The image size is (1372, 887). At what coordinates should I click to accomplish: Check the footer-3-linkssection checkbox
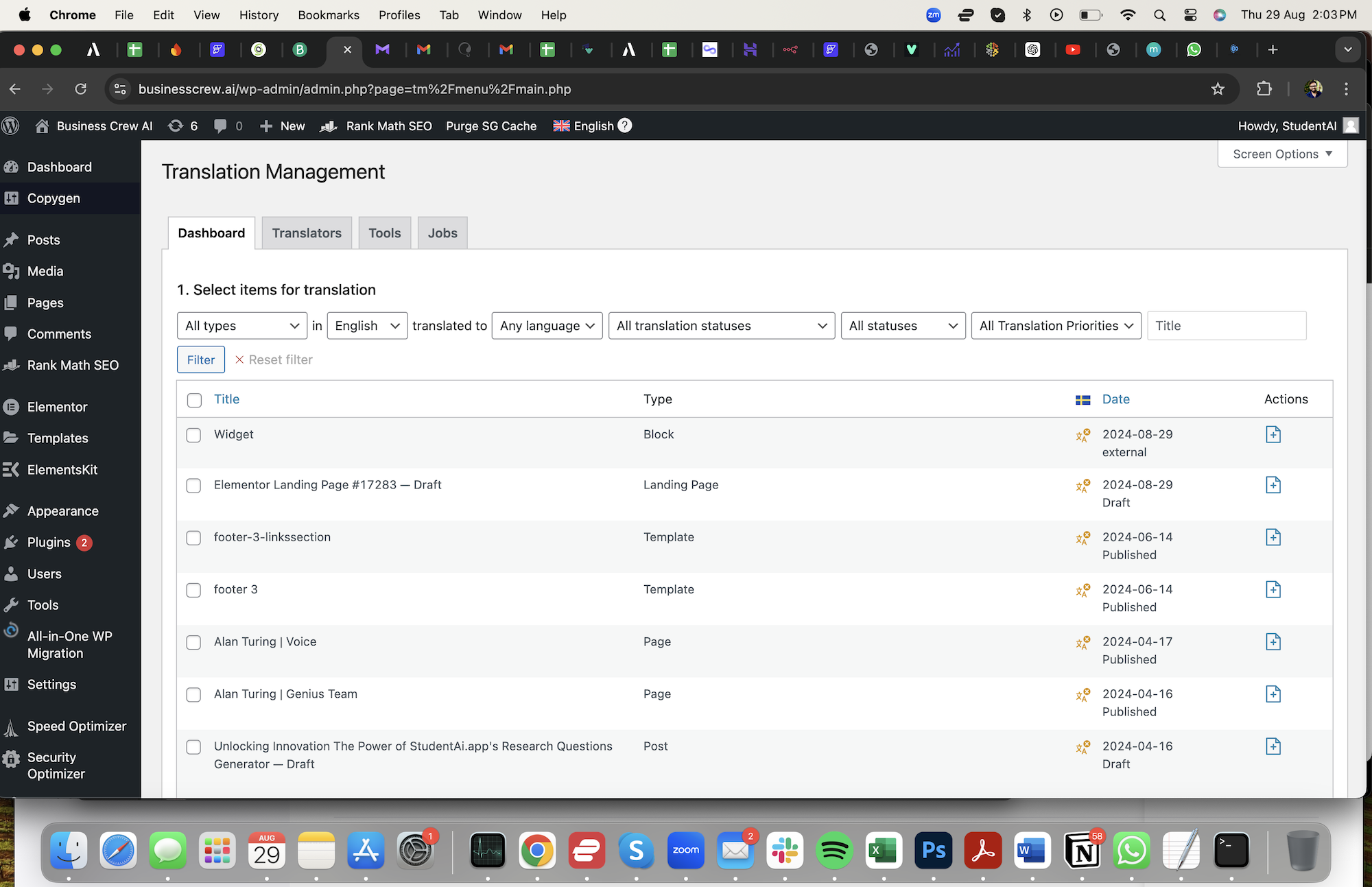point(193,538)
